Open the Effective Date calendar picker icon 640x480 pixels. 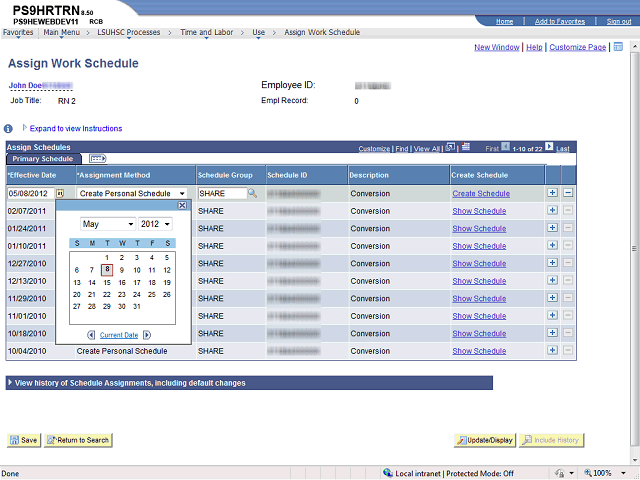[x=60, y=193]
